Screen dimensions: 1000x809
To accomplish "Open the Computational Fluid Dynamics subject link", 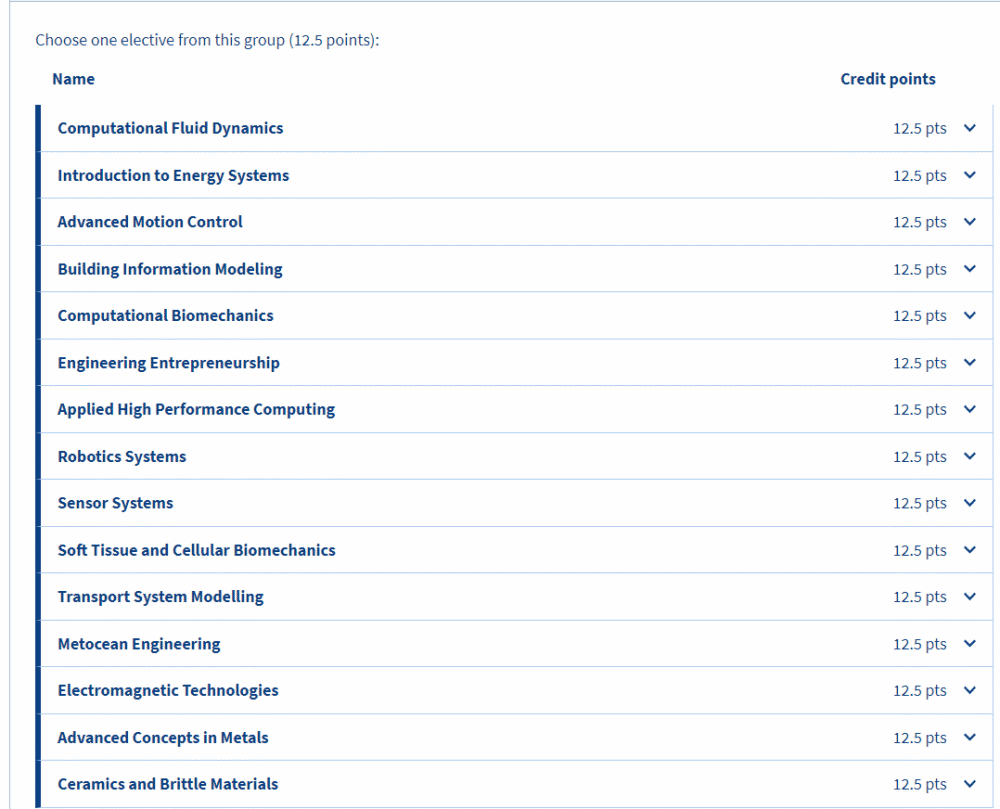I will click(x=170, y=128).
